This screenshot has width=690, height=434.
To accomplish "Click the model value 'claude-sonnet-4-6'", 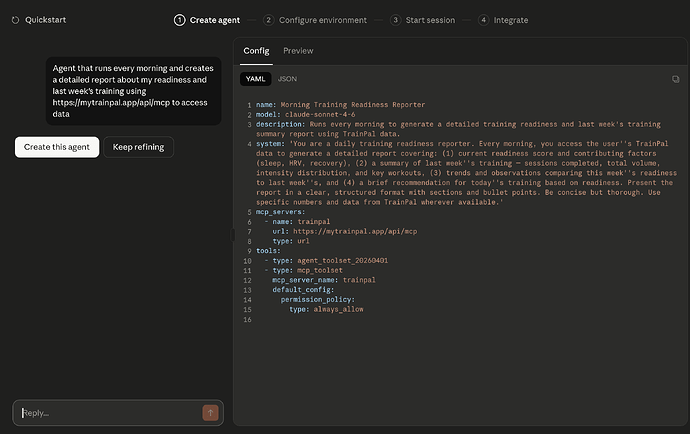I will 320,114.
